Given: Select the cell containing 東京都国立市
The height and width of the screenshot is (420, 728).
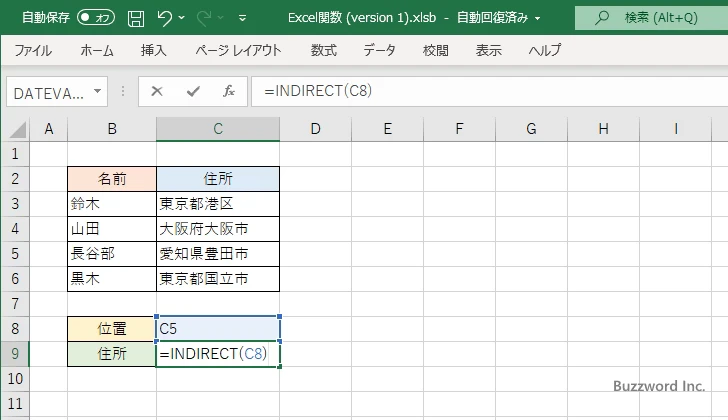Looking at the screenshot, I should click(x=218, y=279).
